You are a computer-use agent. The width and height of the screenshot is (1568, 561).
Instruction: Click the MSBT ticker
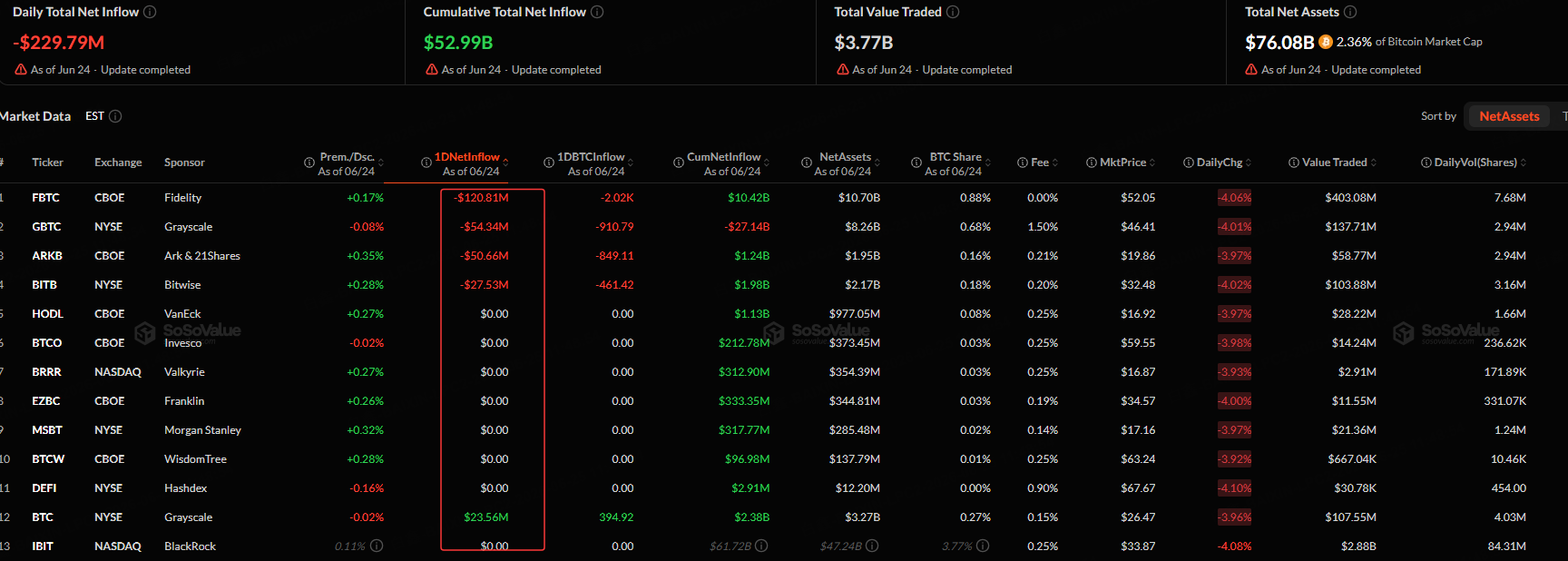pyautogui.click(x=47, y=429)
